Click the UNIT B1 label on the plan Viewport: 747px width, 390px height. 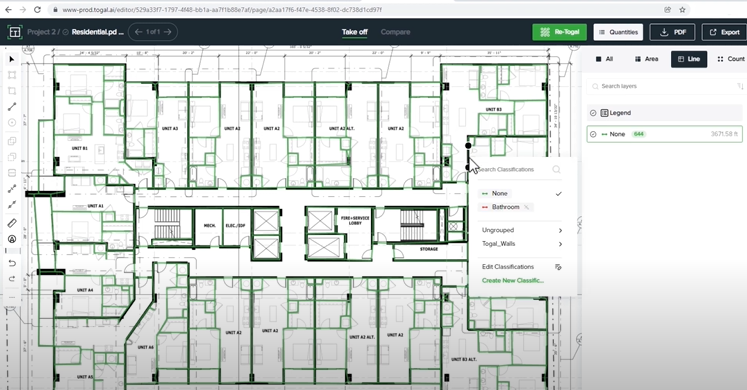pos(80,149)
